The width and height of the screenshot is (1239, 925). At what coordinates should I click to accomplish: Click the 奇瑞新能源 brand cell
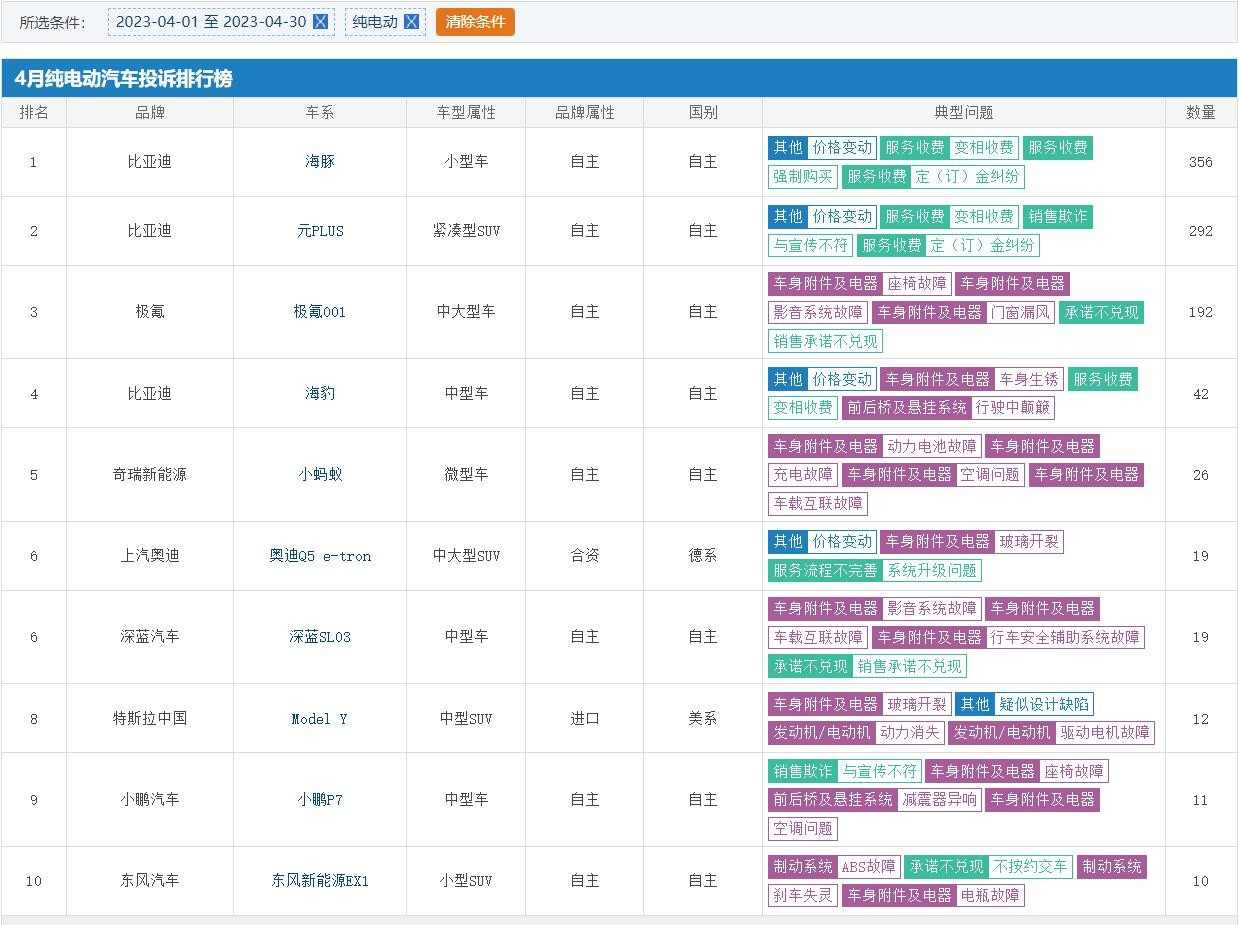(x=150, y=475)
